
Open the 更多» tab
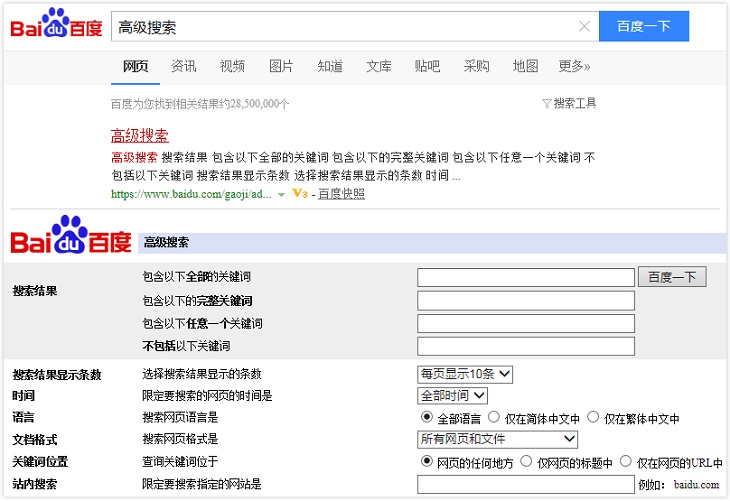point(574,67)
